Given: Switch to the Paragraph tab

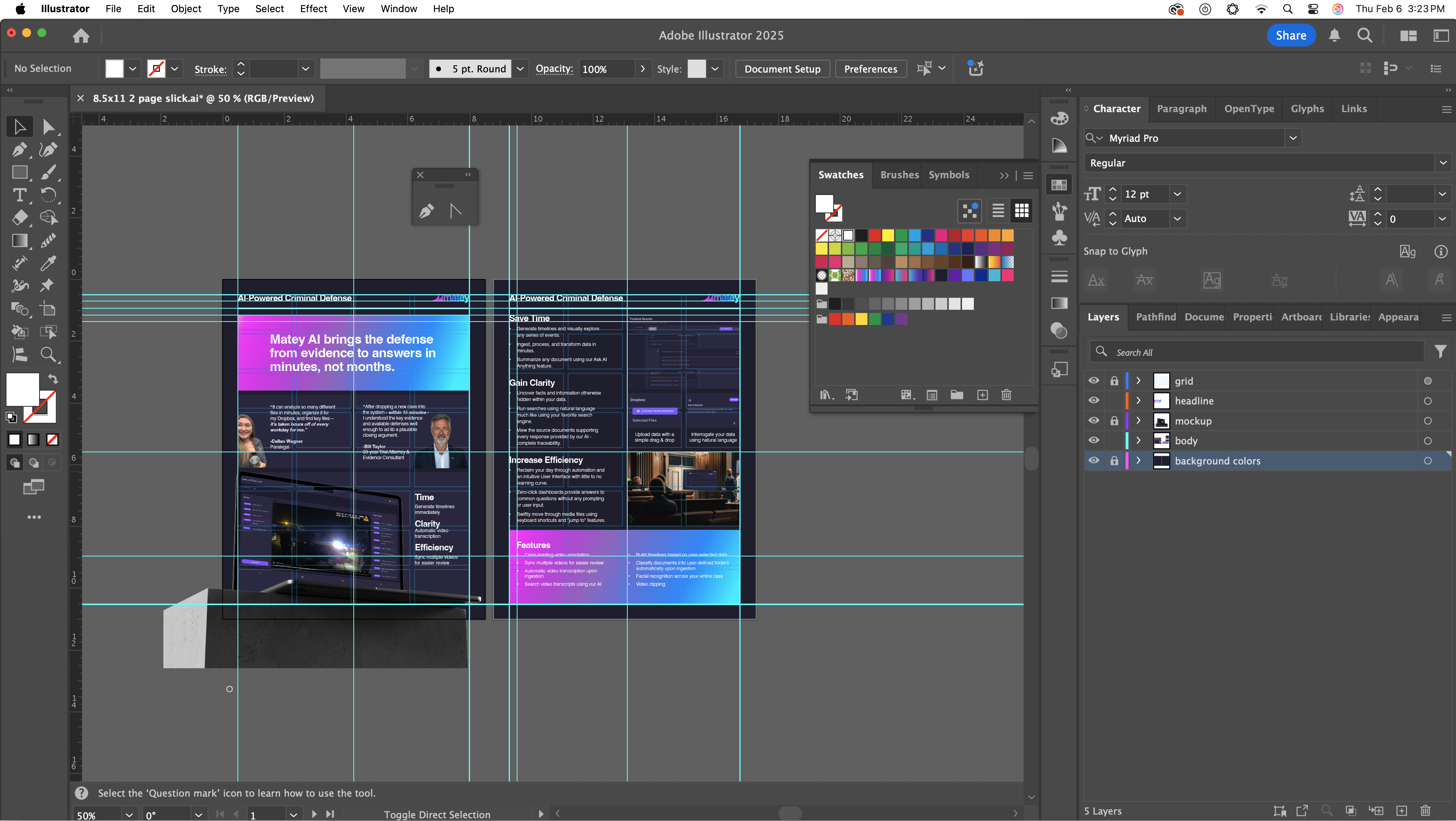Looking at the screenshot, I should click(x=1181, y=109).
